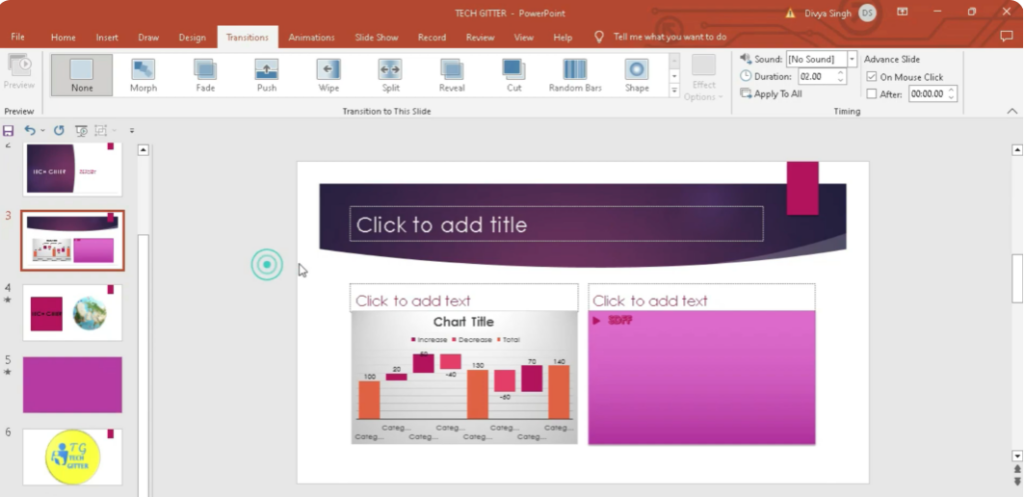The height and width of the screenshot is (497, 1024).
Task: Pick the Random Bars transition
Action: click(x=575, y=75)
